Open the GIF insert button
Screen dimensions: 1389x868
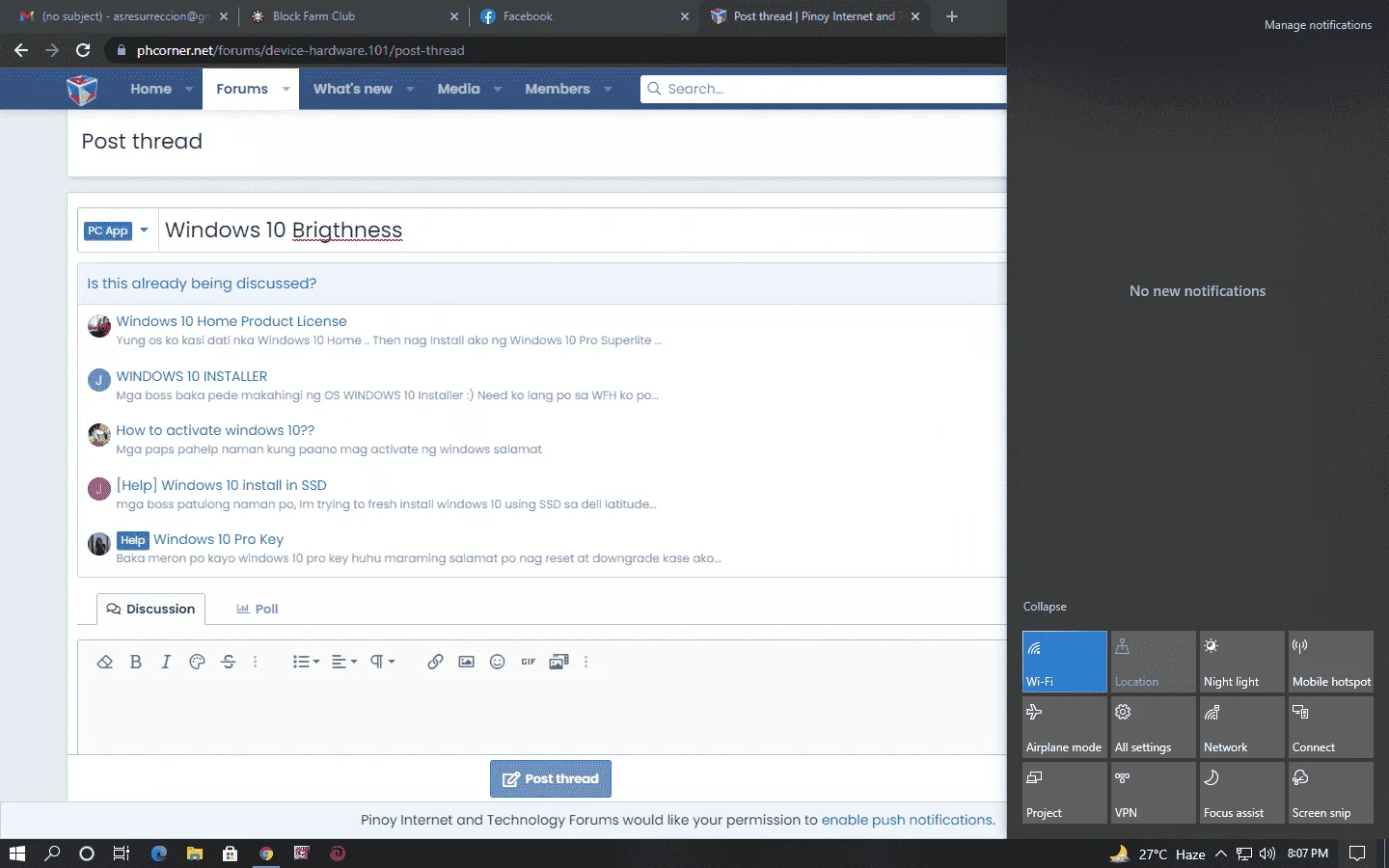tap(528, 662)
